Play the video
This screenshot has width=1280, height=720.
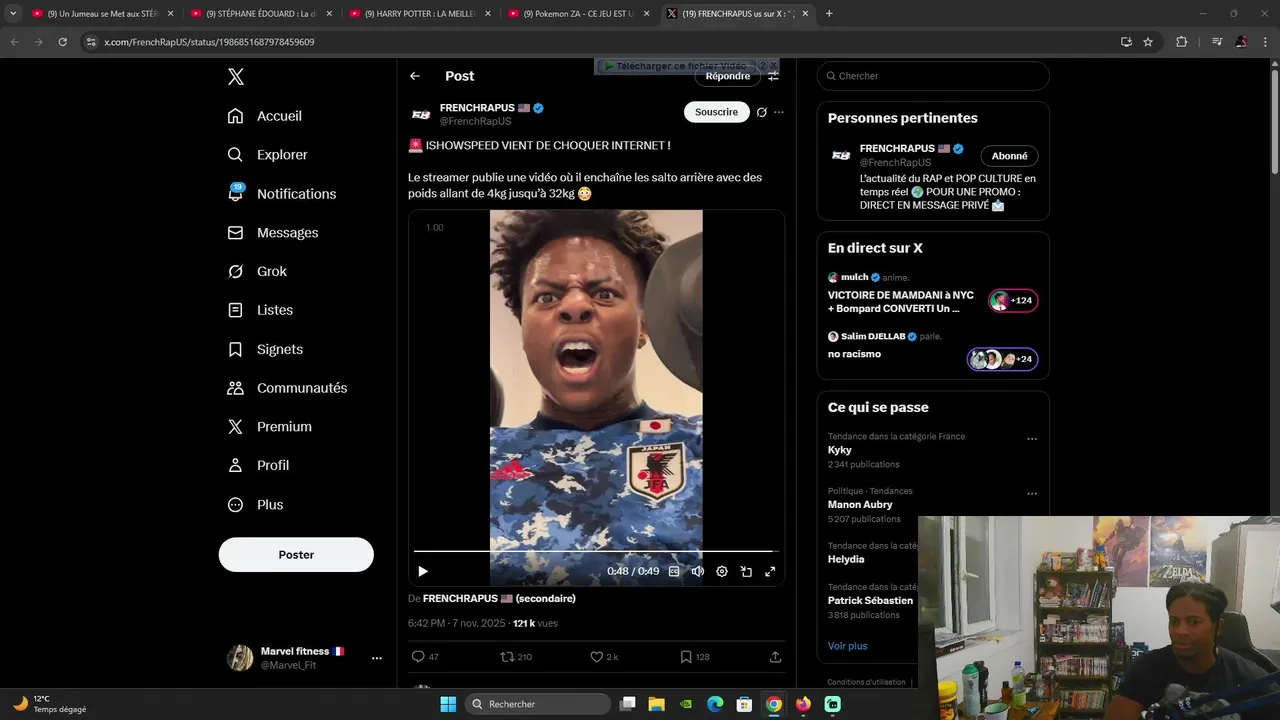coord(423,572)
